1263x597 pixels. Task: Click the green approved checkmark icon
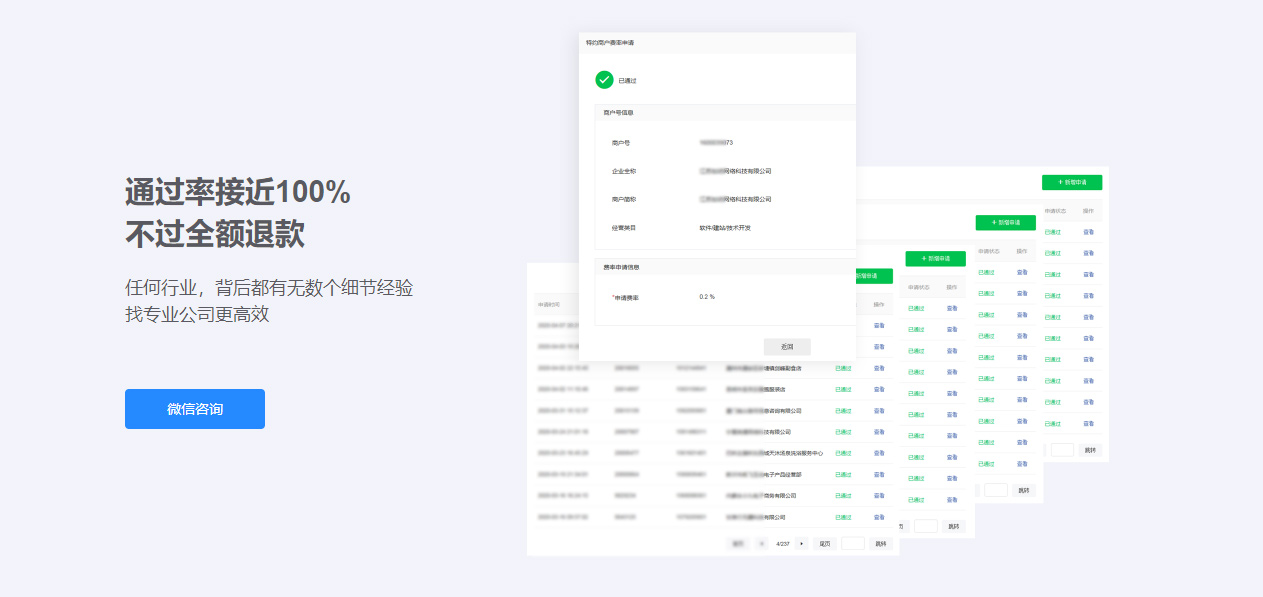click(x=604, y=79)
